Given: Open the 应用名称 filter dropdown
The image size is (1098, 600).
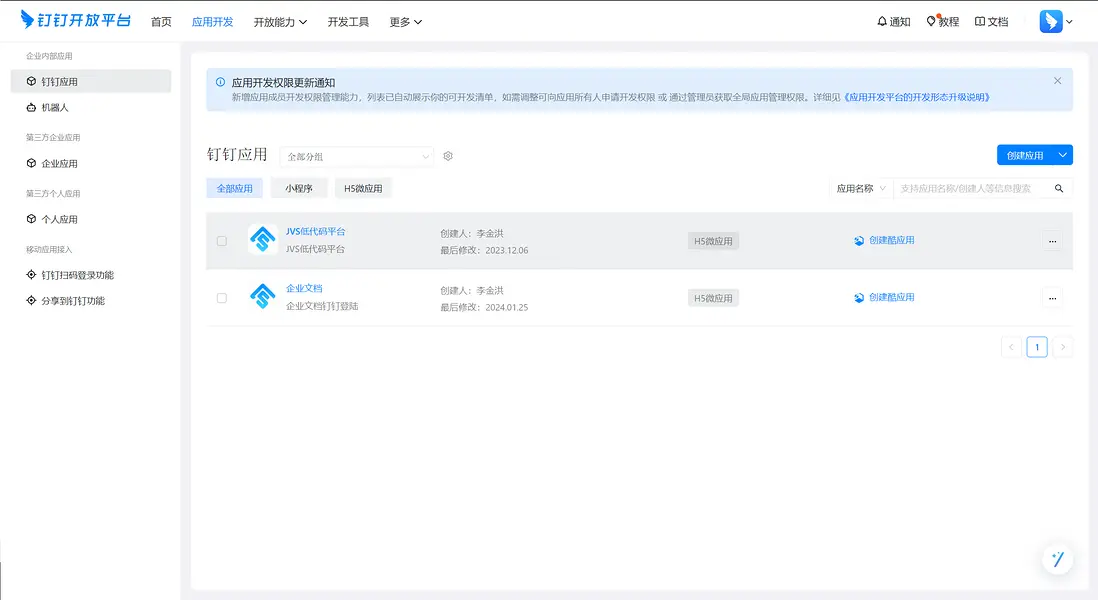Looking at the screenshot, I should (x=858, y=187).
